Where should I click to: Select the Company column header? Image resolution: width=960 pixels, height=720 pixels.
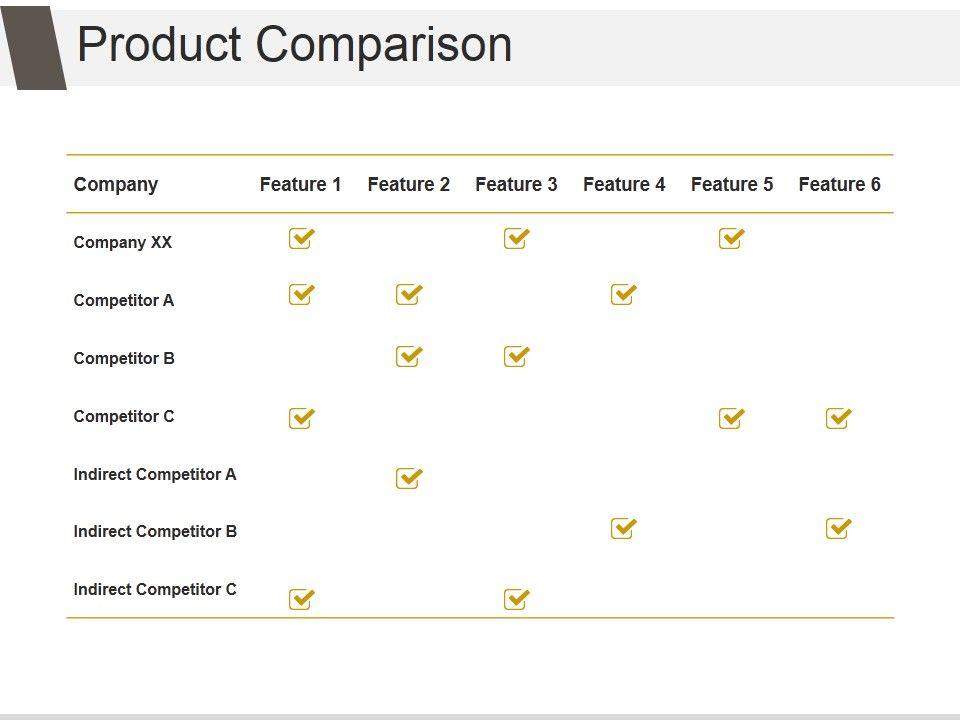(x=116, y=185)
